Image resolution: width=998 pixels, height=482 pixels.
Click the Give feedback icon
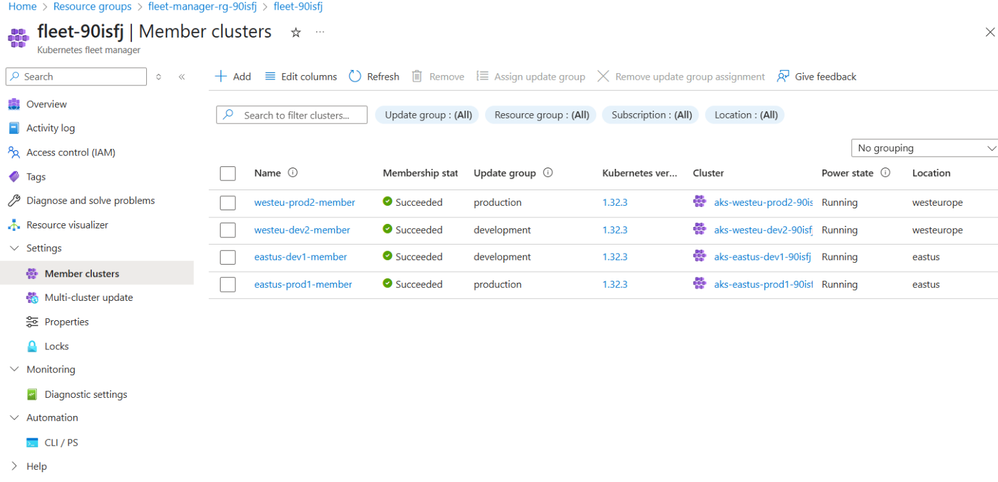[x=783, y=76]
